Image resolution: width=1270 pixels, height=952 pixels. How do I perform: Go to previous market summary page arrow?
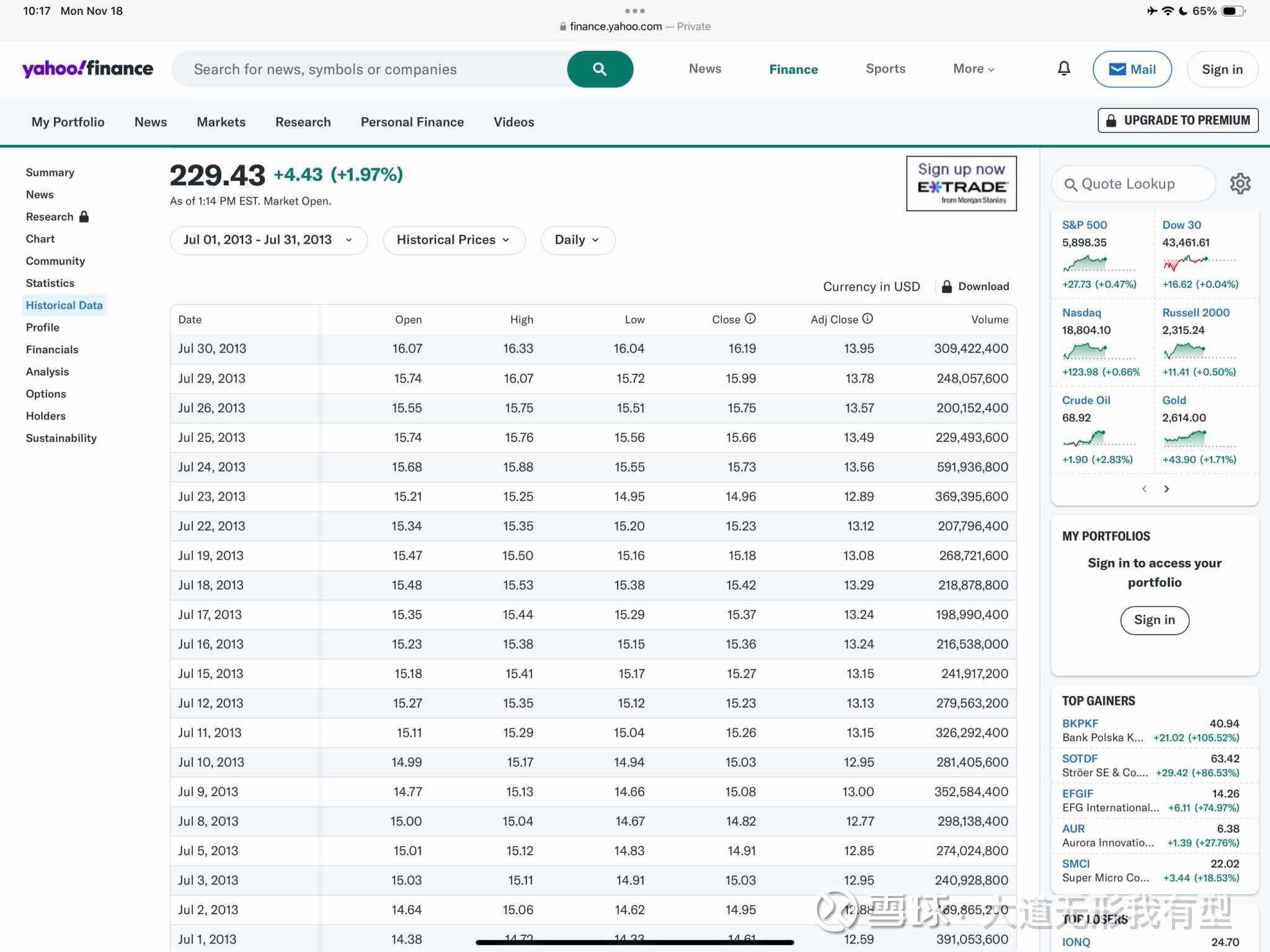(1144, 489)
